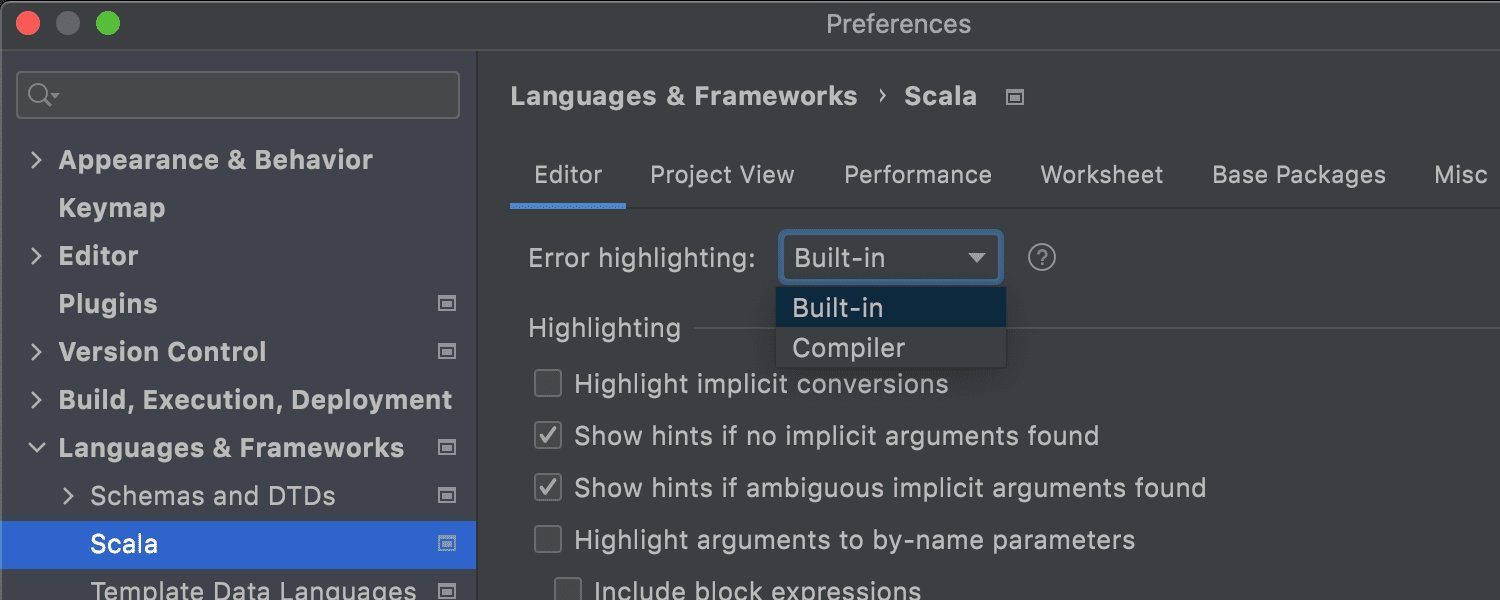Close the Preferences window
This screenshot has height=600, width=1500.
pos(28,23)
